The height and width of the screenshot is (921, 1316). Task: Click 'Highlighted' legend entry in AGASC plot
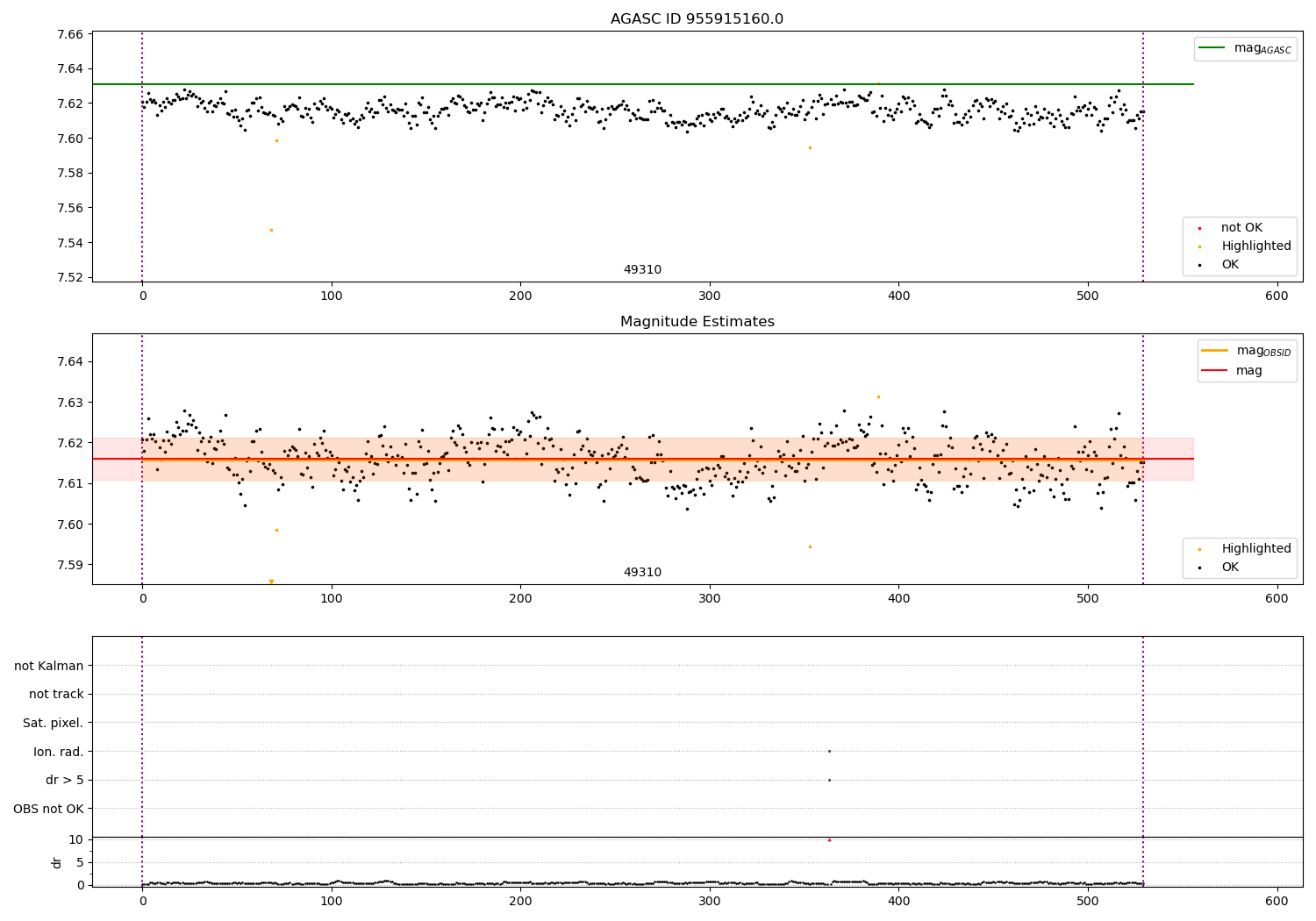[x=1256, y=246]
